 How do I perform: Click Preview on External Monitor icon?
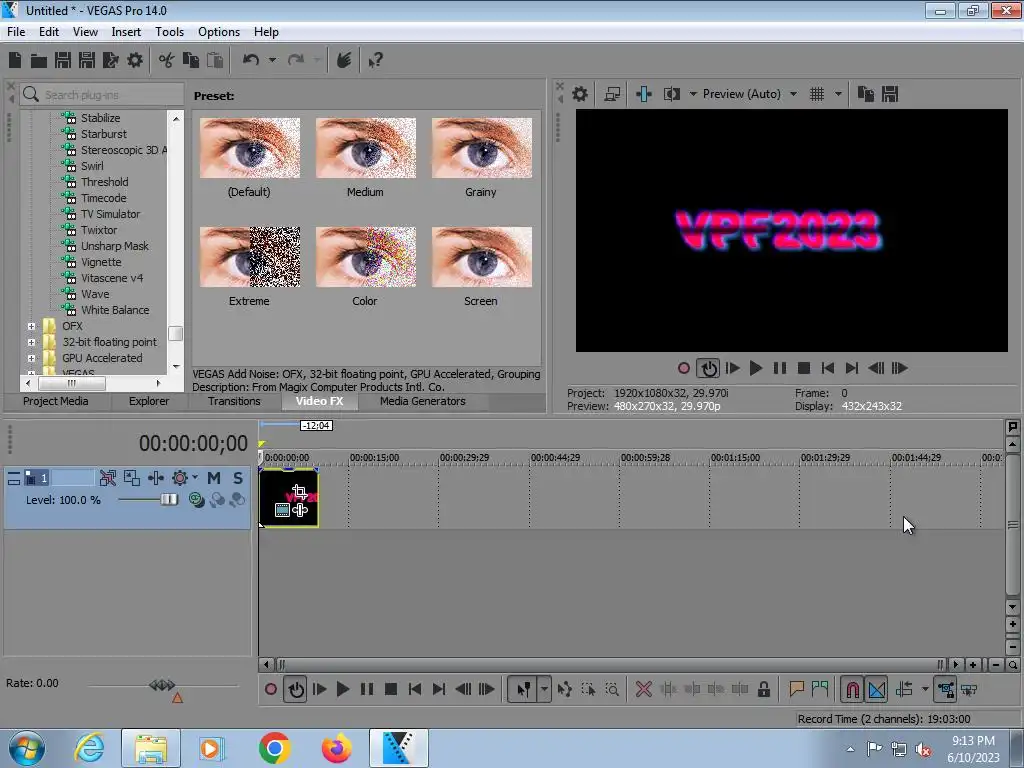[612, 94]
